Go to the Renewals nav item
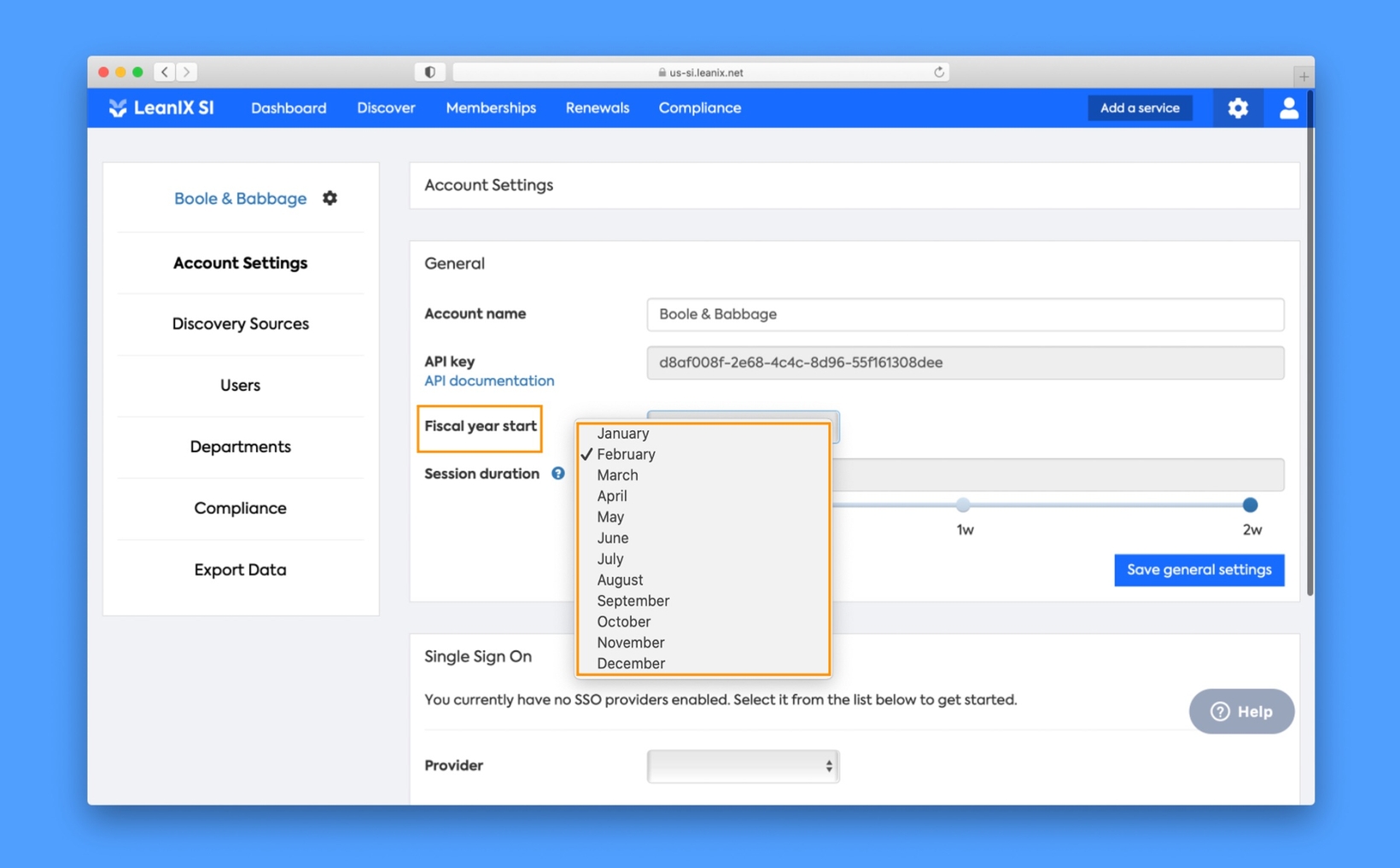This screenshot has height=868, width=1400. click(598, 108)
